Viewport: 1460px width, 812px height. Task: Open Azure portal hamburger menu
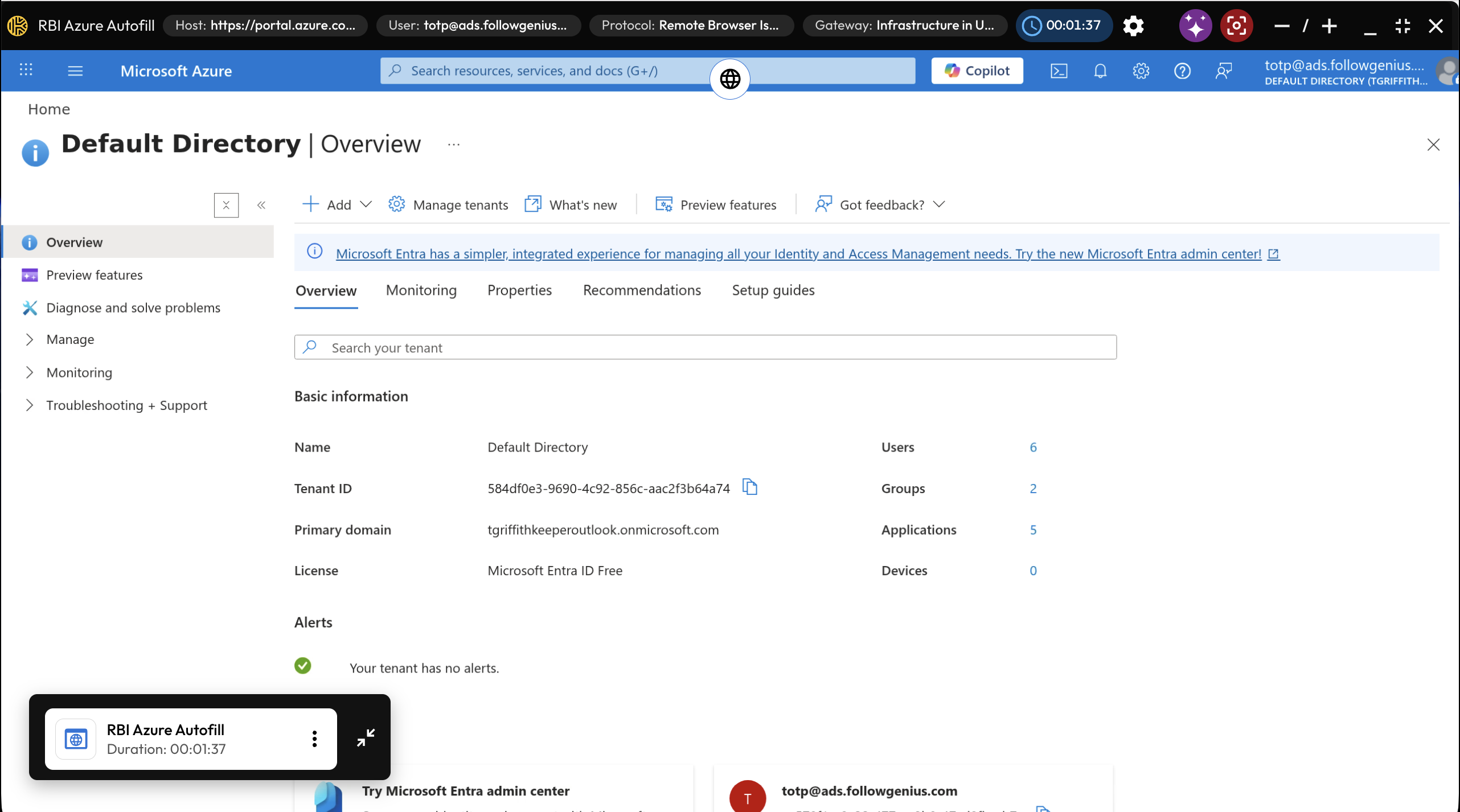point(75,71)
